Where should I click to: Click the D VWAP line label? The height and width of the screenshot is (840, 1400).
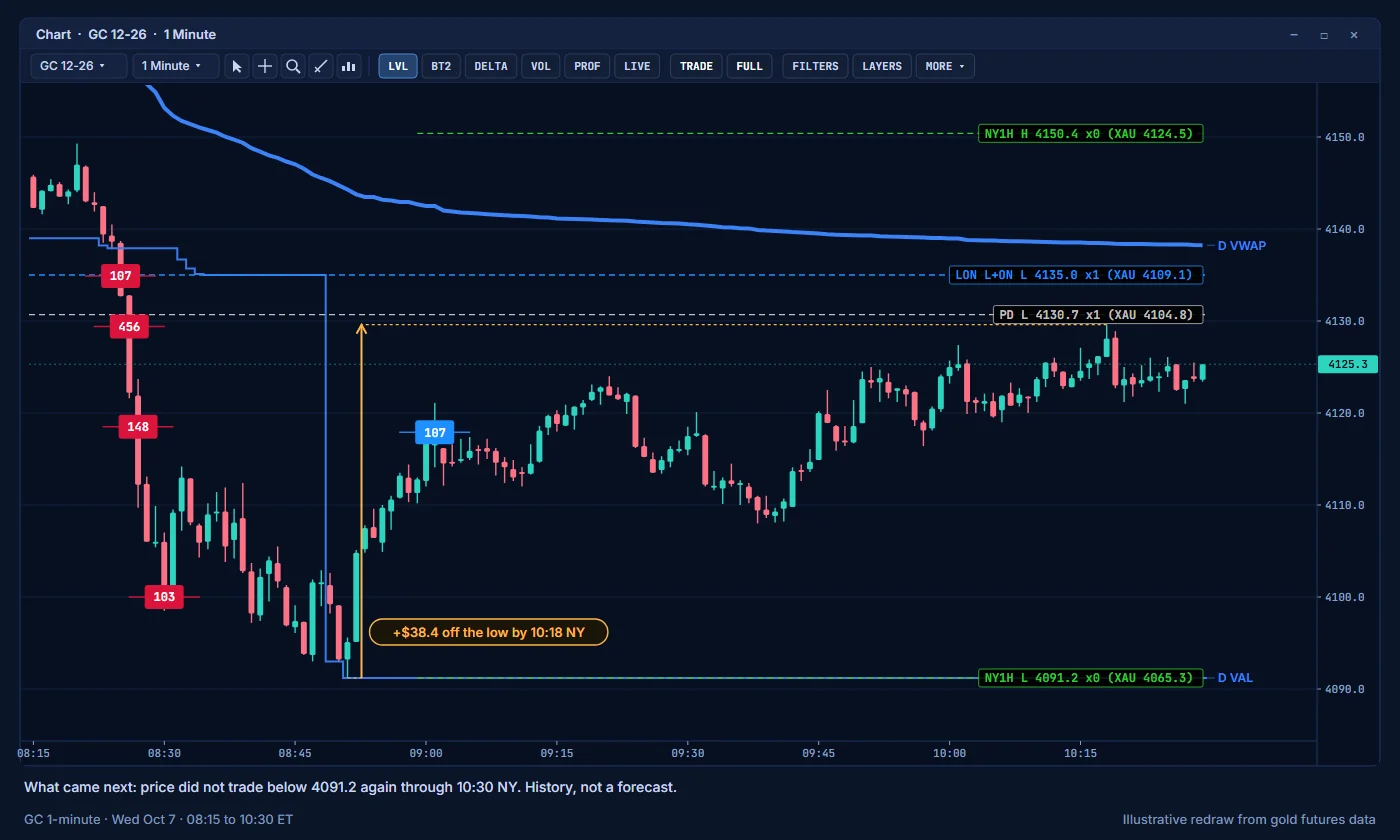click(1241, 245)
